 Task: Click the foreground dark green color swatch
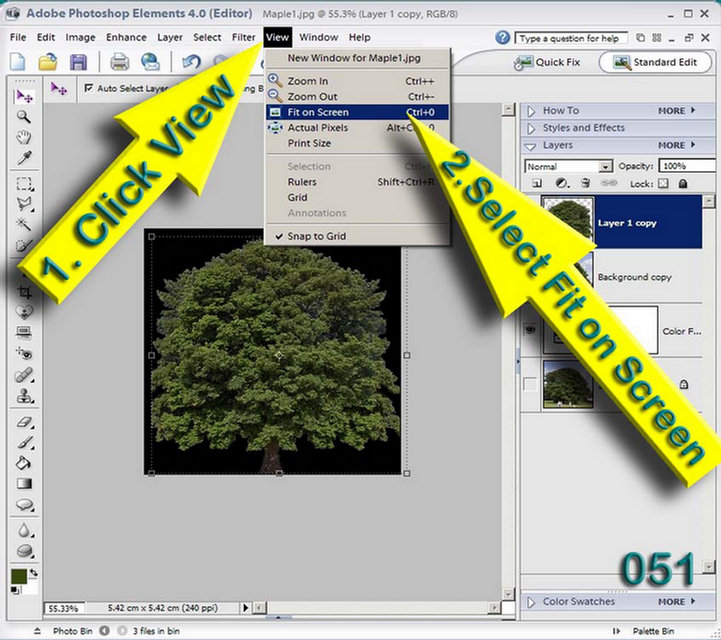tap(18, 577)
